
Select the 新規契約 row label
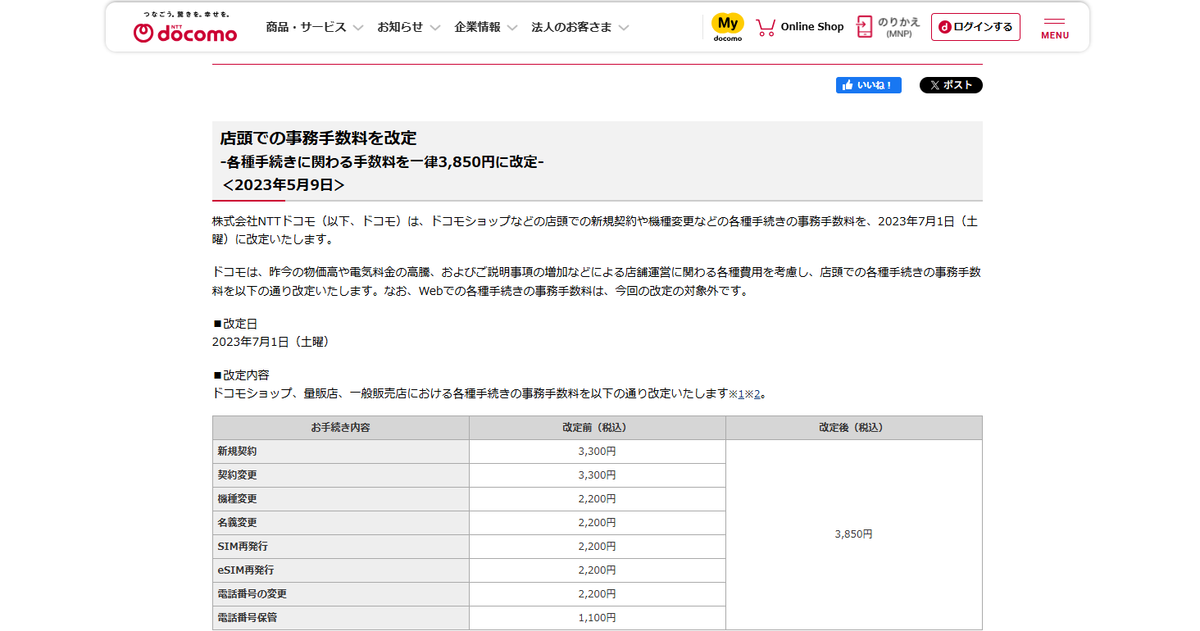point(237,451)
